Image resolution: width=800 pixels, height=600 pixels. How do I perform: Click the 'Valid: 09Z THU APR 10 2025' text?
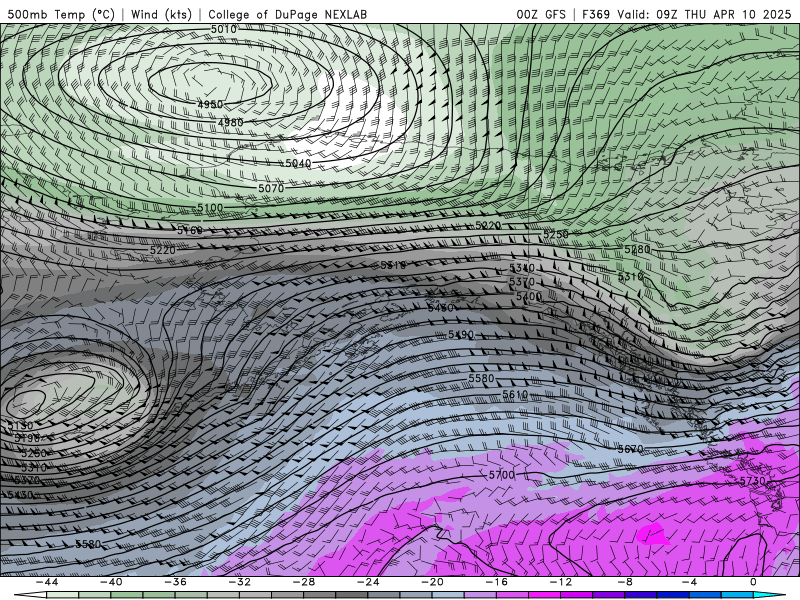click(x=704, y=14)
